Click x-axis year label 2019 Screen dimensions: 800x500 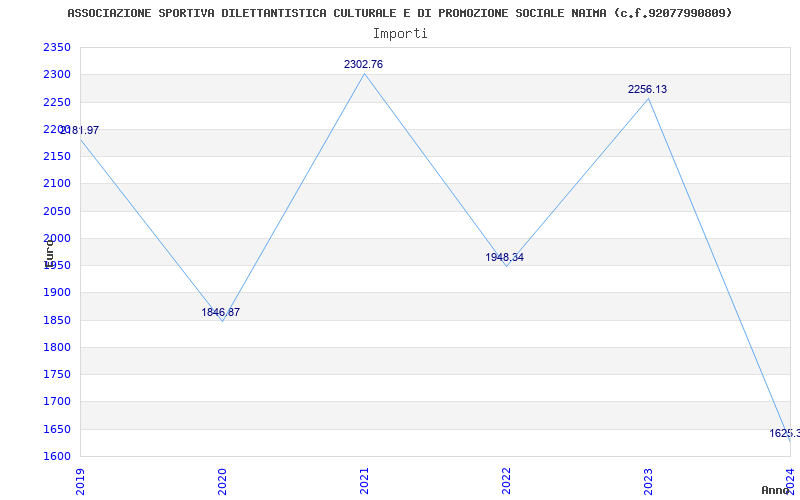pyautogui.click(x=81, y=481)
